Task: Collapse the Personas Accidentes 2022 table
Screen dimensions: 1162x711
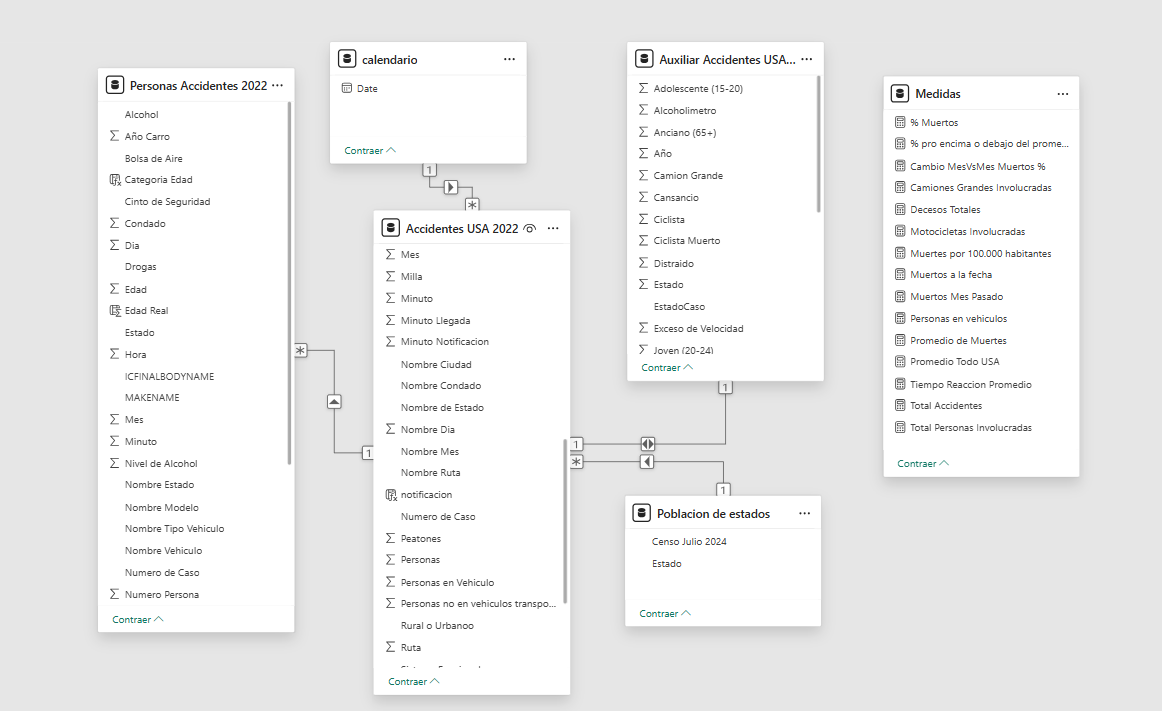Action: pos(138,620)
